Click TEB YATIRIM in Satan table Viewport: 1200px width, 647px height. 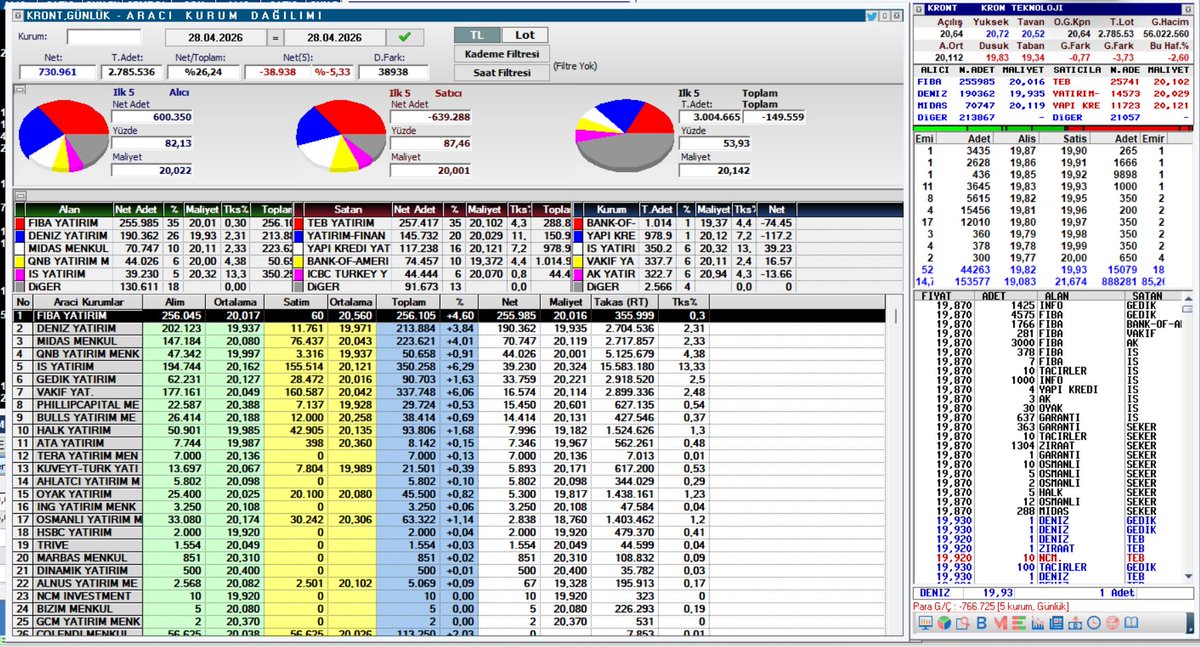click(341, 223)
